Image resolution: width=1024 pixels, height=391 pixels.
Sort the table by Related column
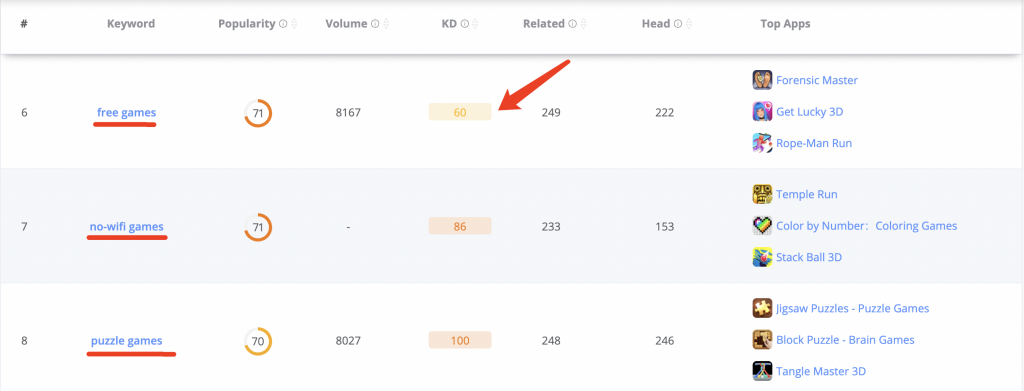(583, 24)
